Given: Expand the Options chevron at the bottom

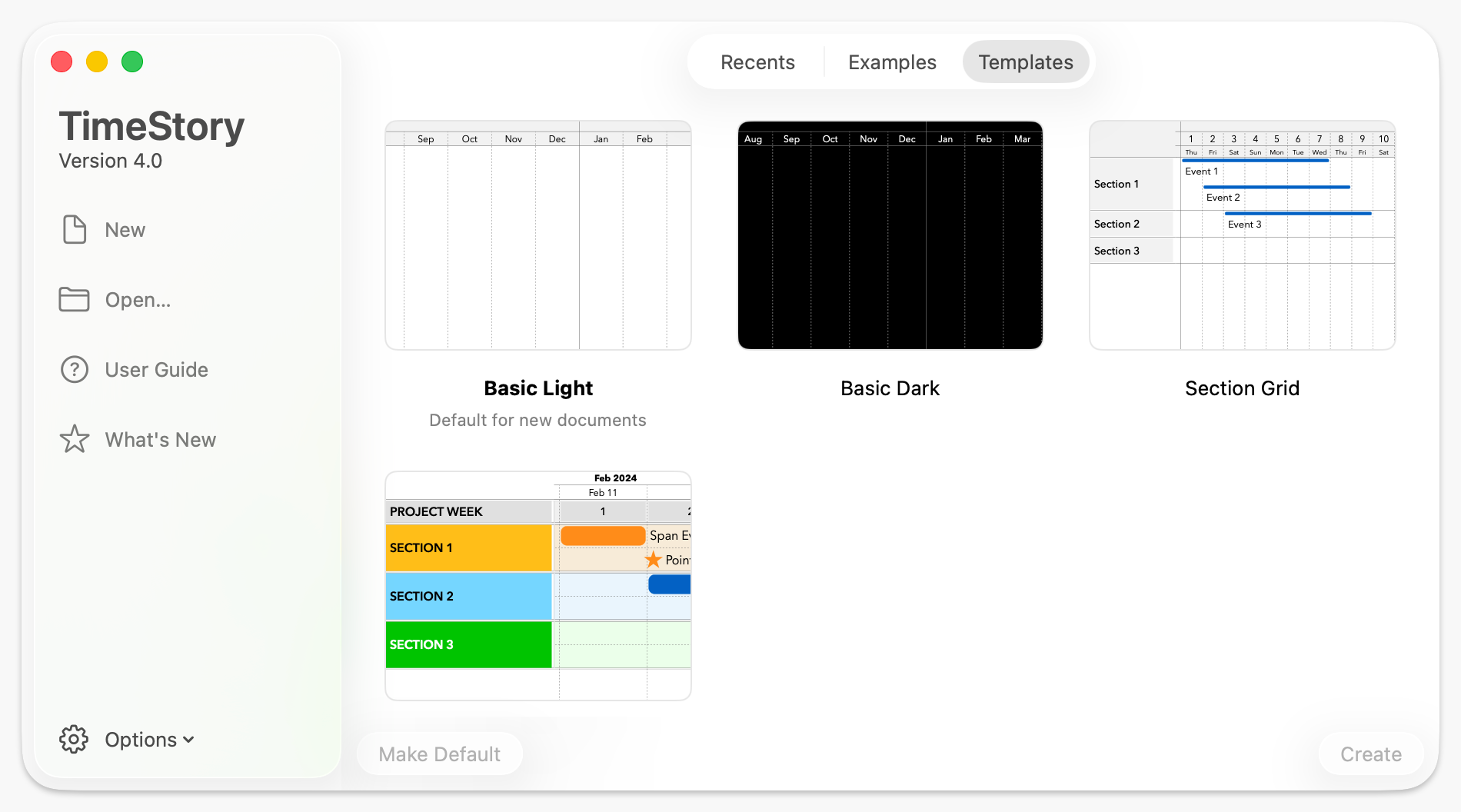Looking at the screenshot, I should pos(189,740).
